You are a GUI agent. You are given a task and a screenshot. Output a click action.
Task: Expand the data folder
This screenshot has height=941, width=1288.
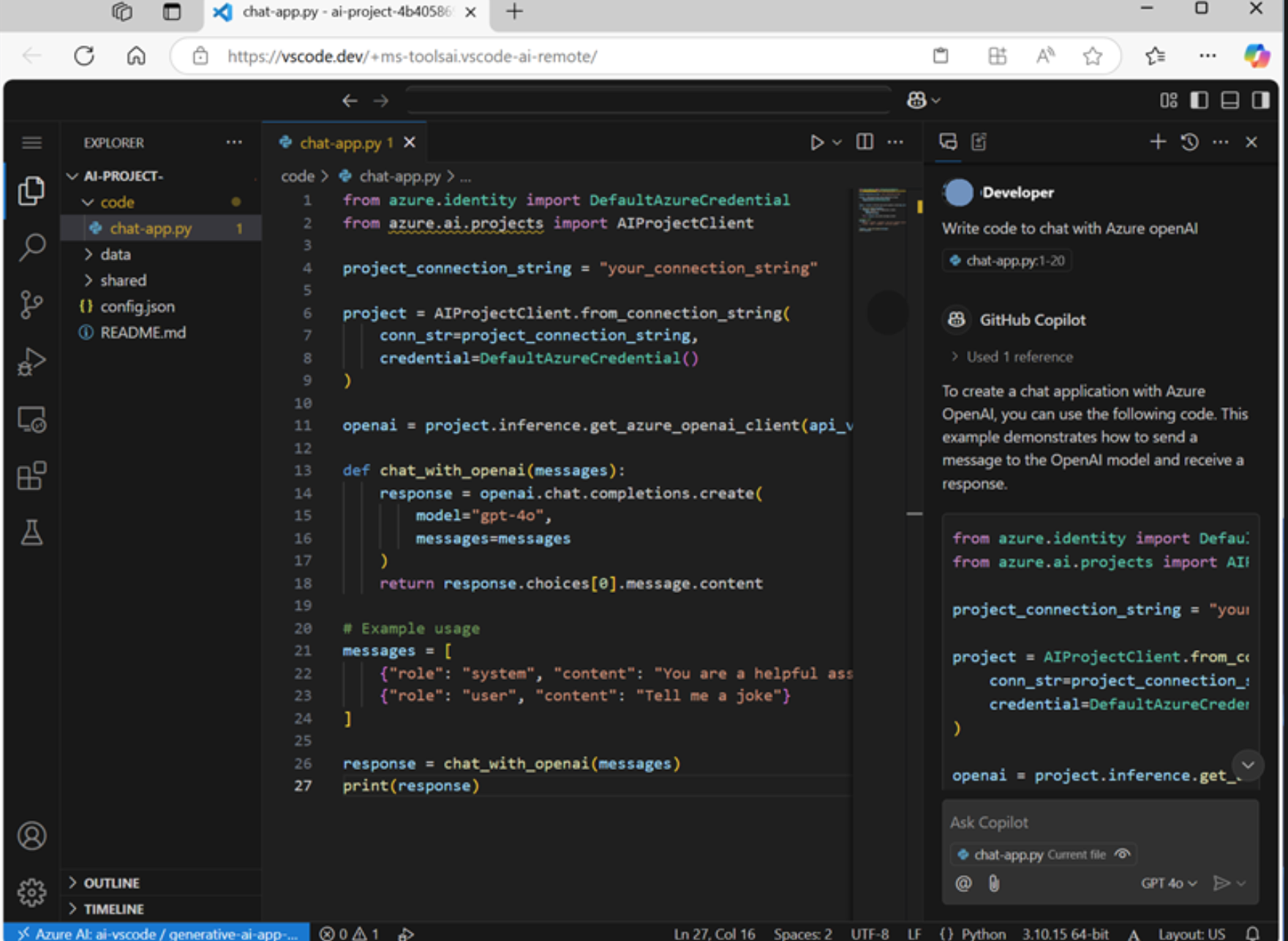[x=88, y=254]
